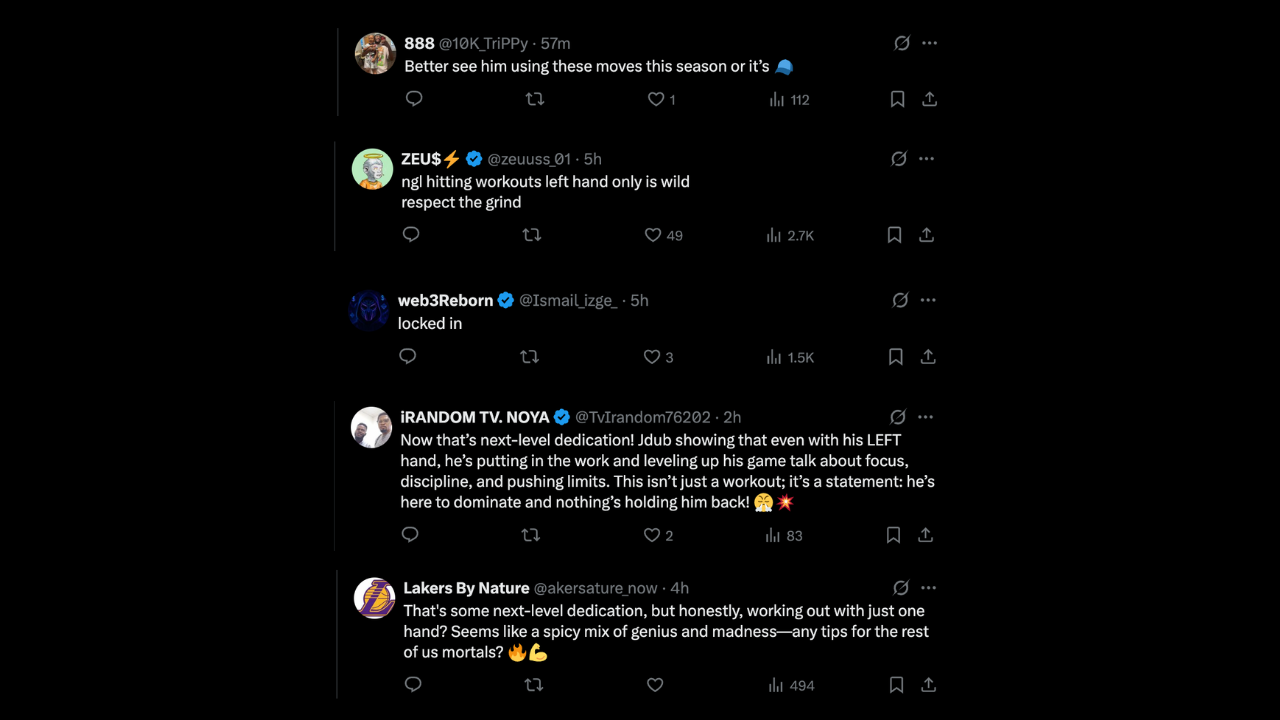Open the @zeuuss_01 handle link
Screen dimensions: 1280x720
(x=529, y=159)
